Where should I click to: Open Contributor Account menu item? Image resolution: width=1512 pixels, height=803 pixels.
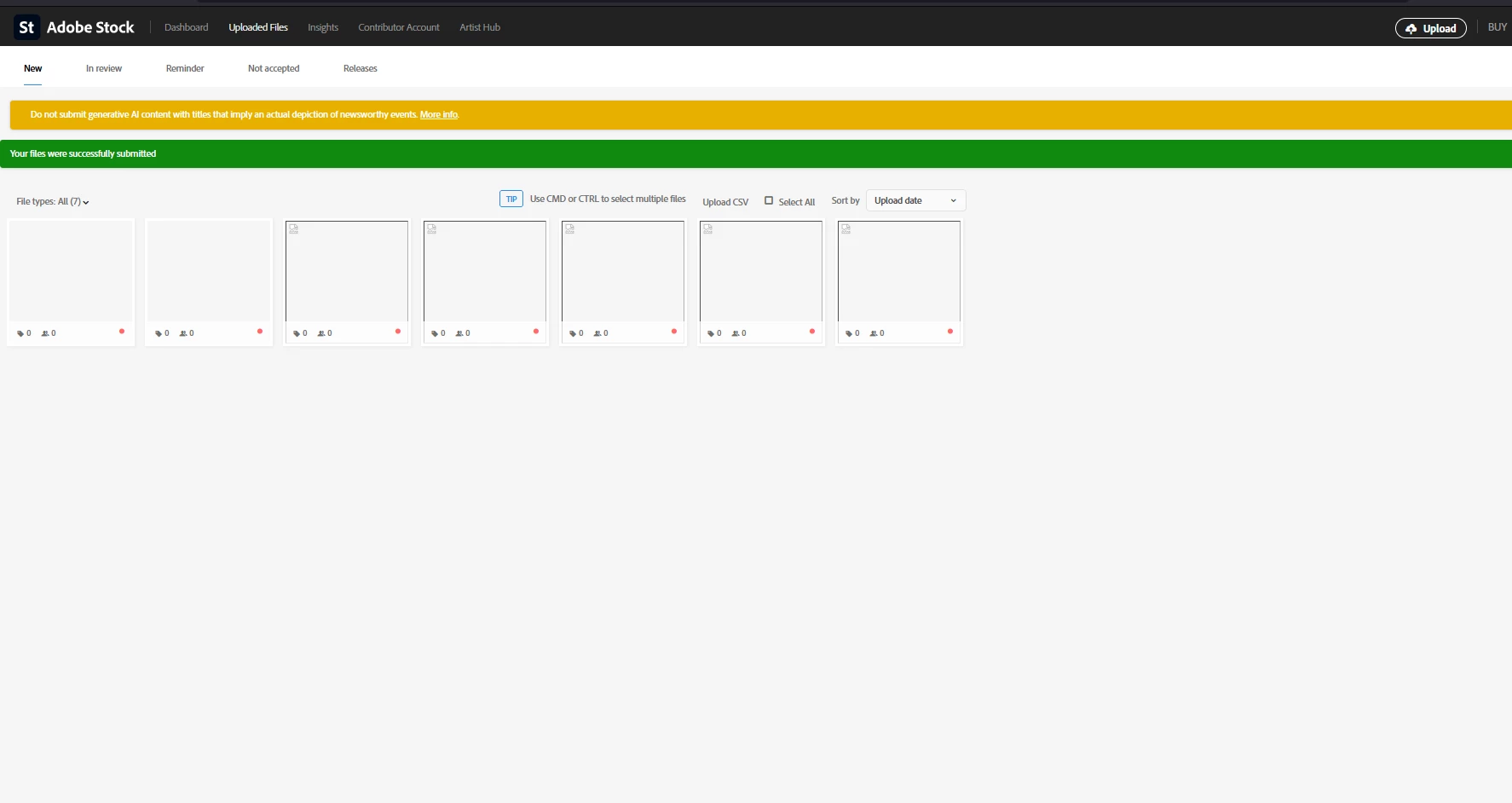(x=399, y=27)
